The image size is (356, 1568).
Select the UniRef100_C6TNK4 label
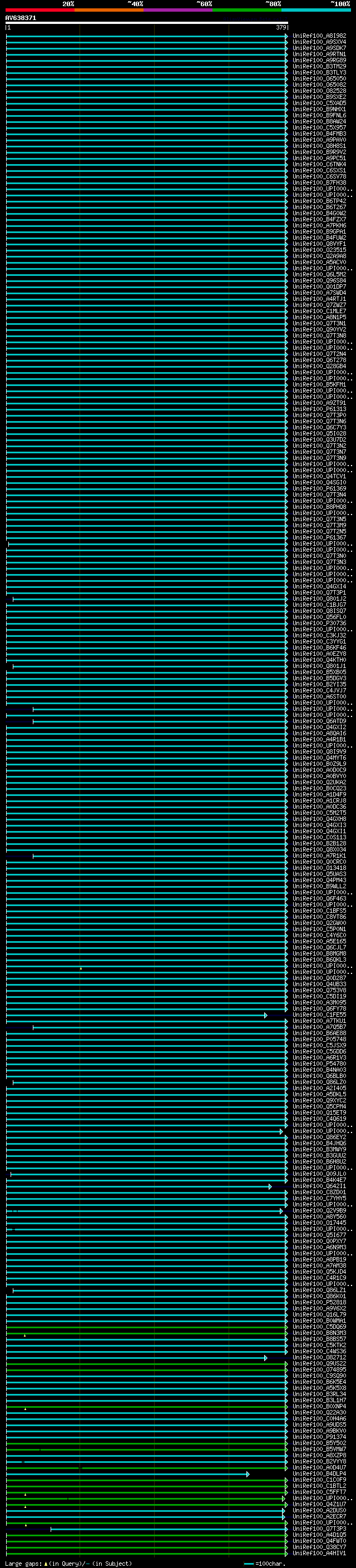pos(319,164)
